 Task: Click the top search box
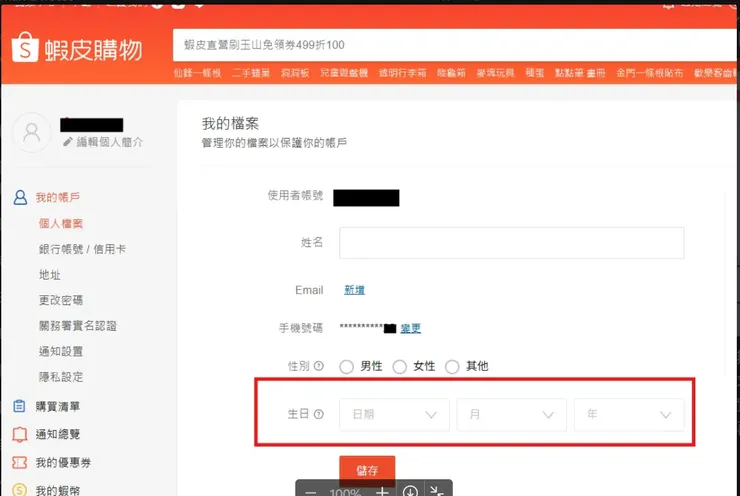coord(456,45)
